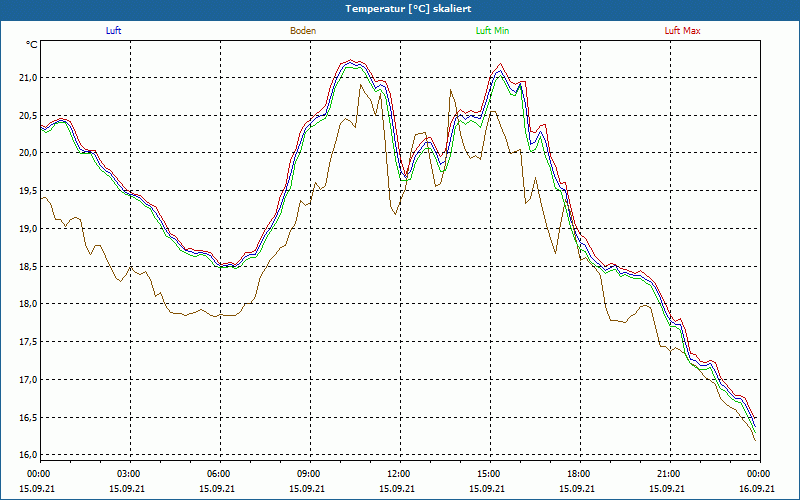Click the °C unit label on y-axis
Screen dimensions: 800x500
pos(32,45)
